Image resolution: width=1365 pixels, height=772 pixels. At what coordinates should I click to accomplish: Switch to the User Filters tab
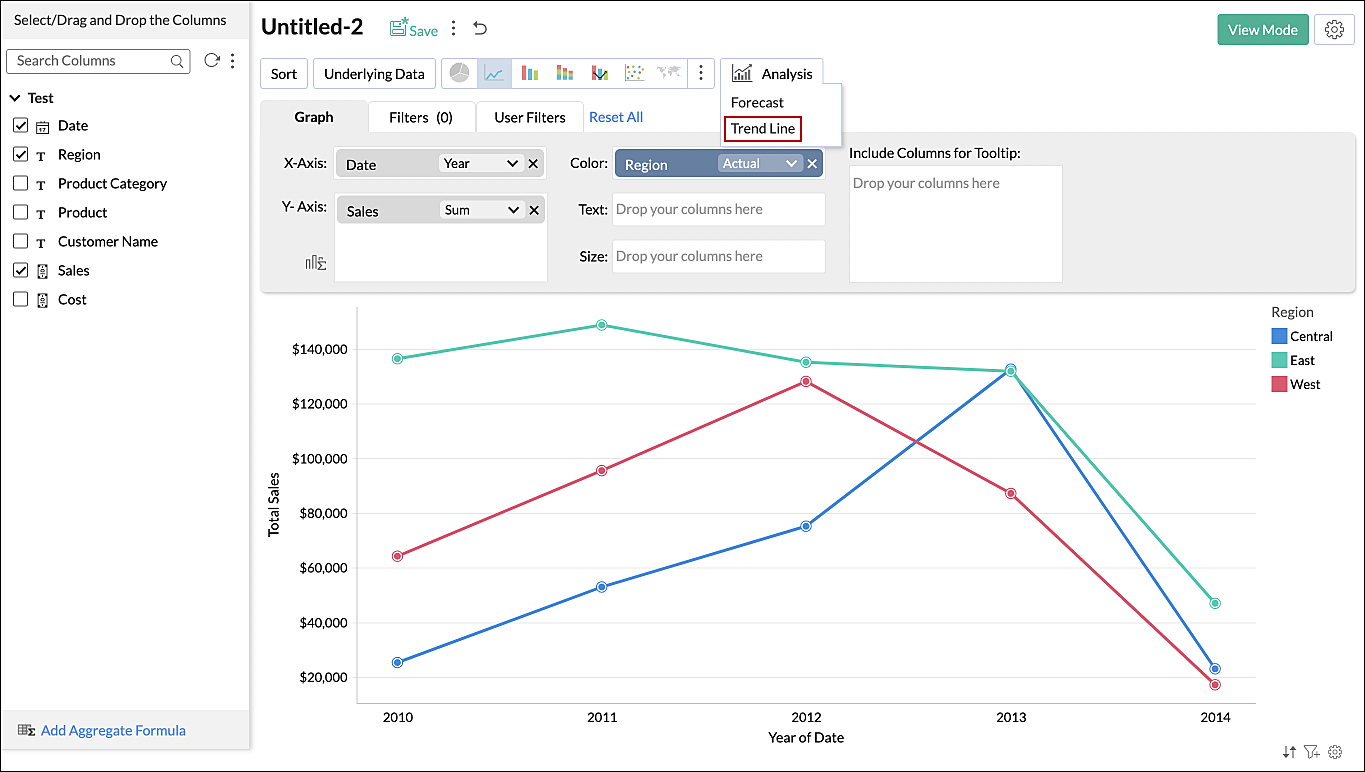pyautogui.click(x=529, y=118)
